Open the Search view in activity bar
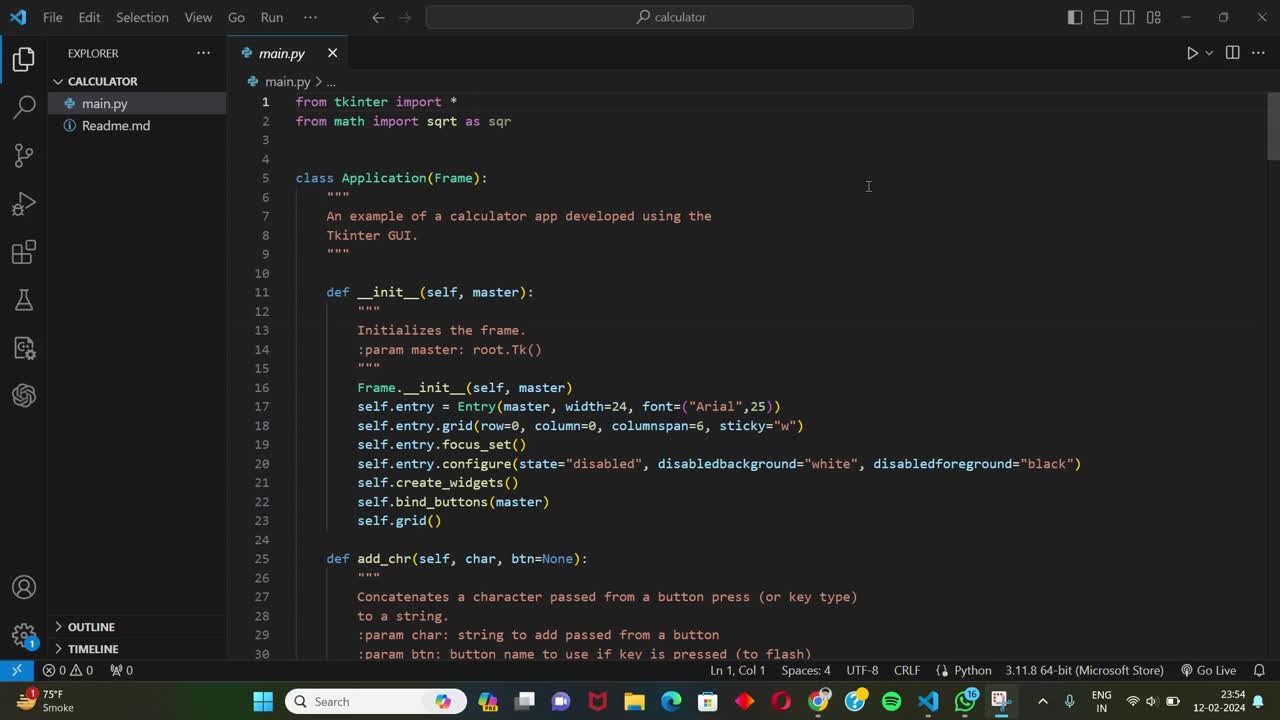Viewport: 1280px width, 720px height. pos(24,108)
